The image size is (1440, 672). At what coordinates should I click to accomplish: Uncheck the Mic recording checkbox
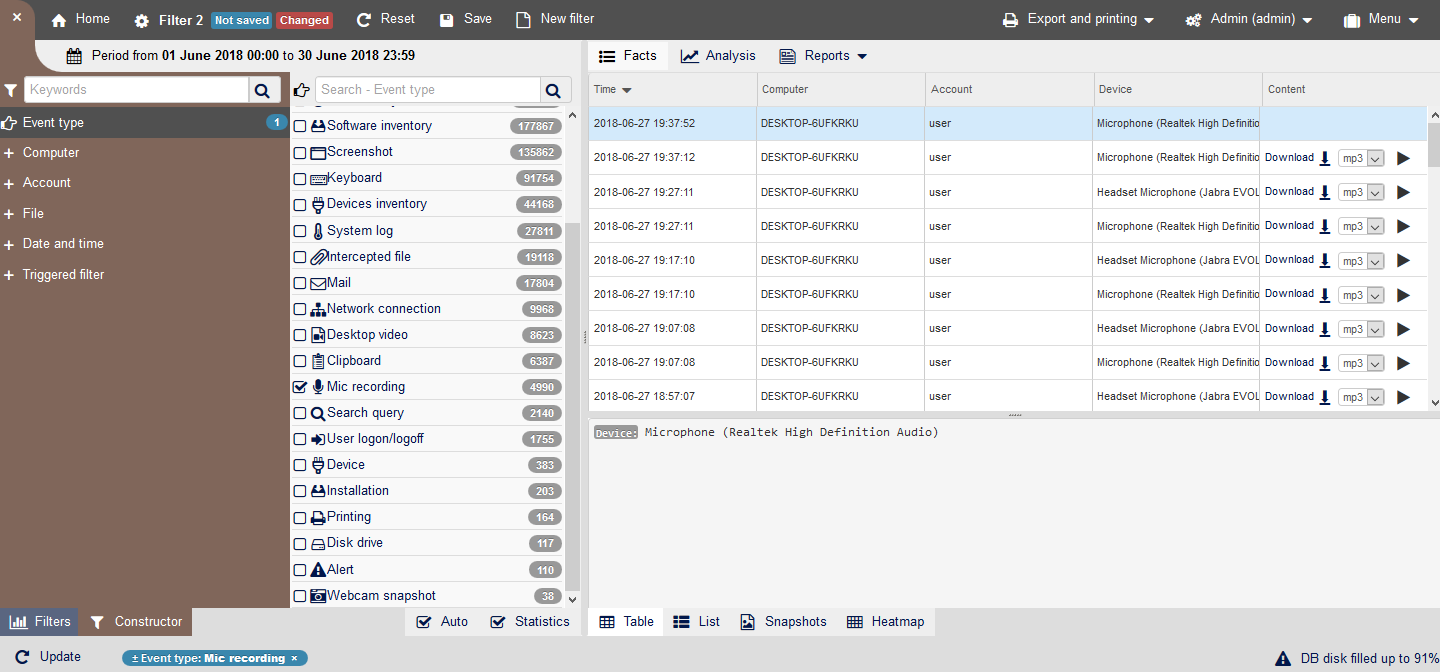[x=300, y=387]
